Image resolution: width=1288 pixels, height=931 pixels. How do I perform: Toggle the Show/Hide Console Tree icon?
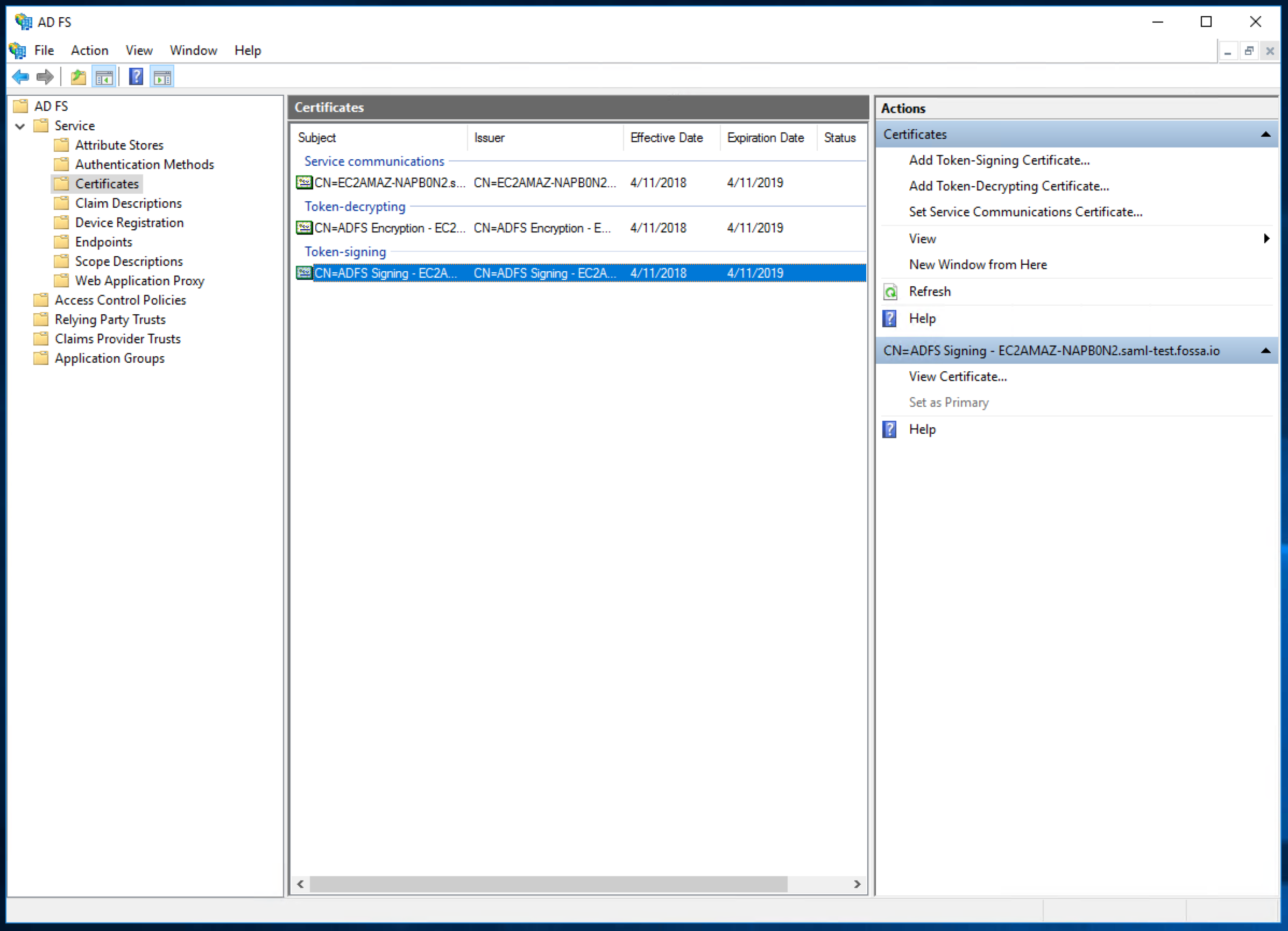coord(104,76)
